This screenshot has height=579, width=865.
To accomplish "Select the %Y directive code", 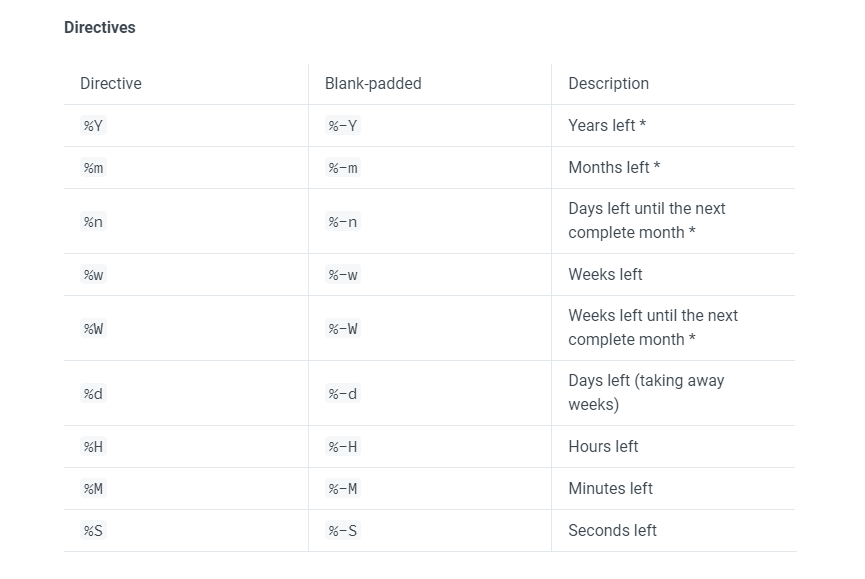I will [93, 126].
